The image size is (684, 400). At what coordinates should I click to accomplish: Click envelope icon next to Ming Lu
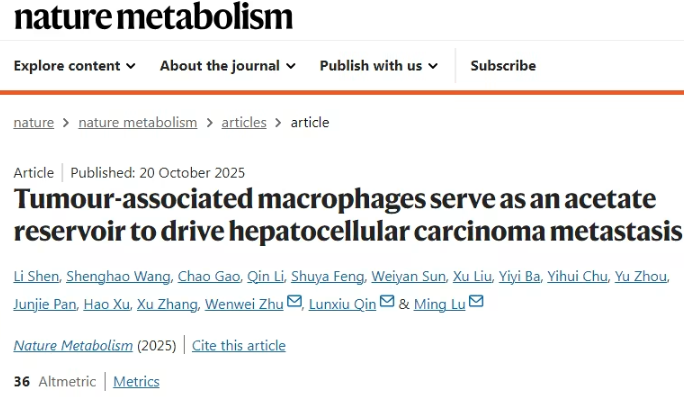point(476,301)
